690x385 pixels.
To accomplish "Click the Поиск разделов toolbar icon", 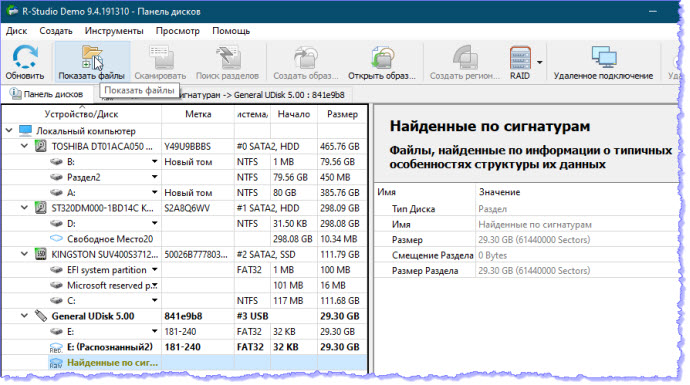I will tap(228, 57).
